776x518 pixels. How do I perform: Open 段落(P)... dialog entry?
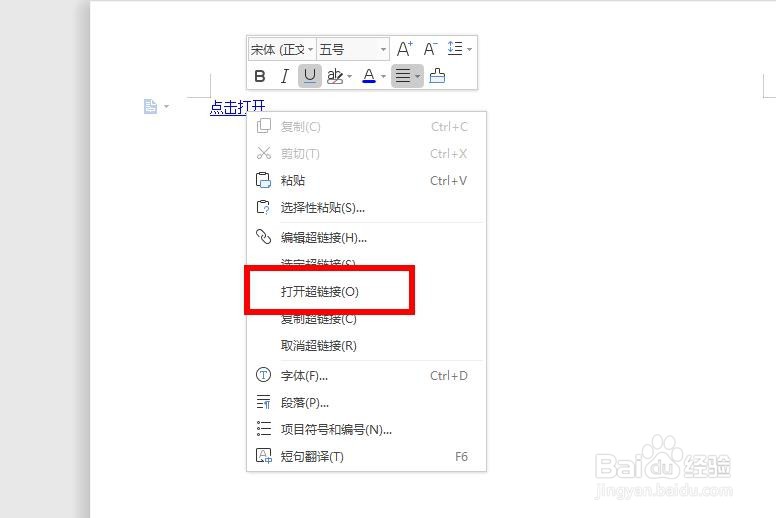click(366, 403)
